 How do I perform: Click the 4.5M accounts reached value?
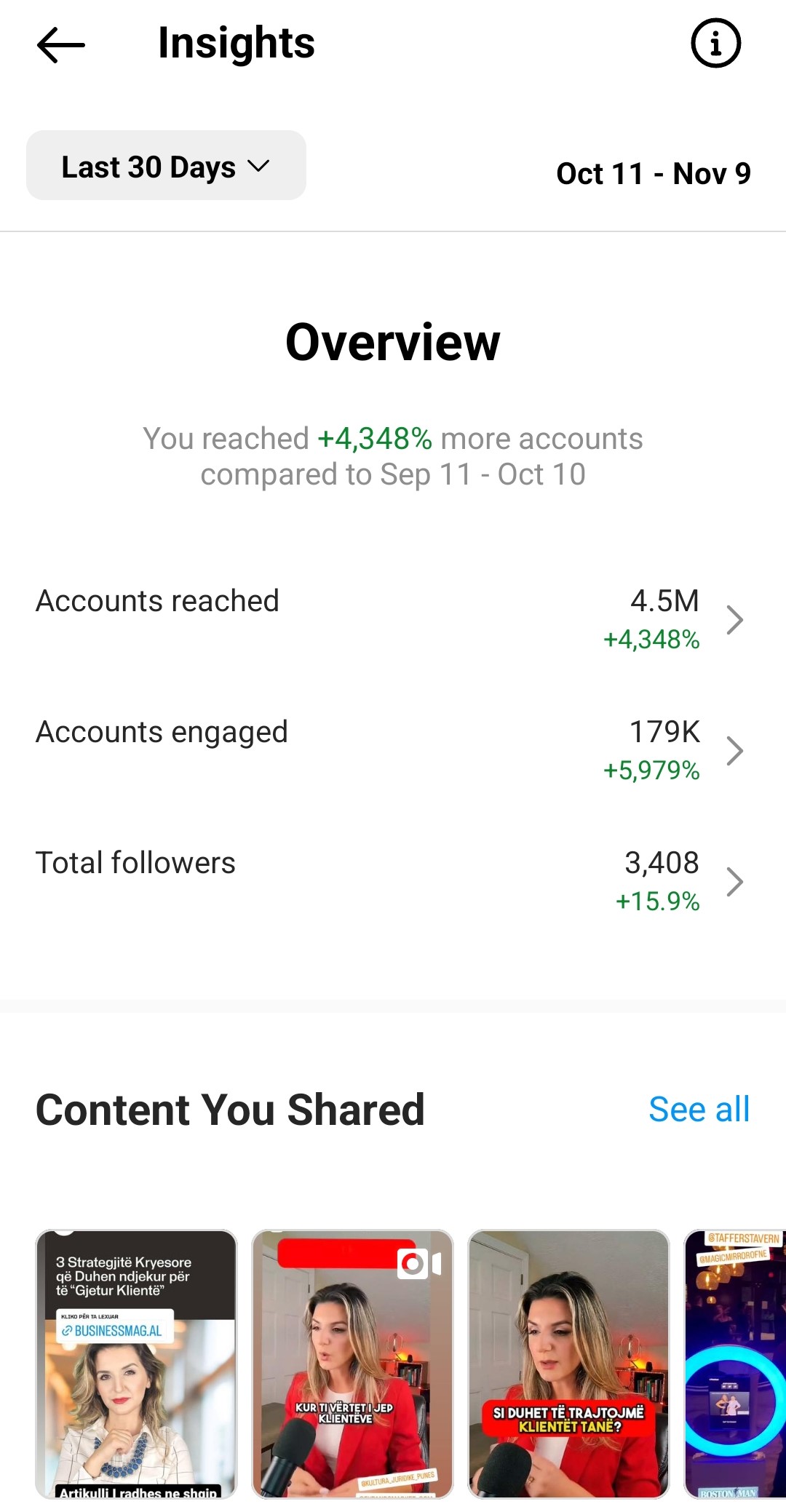[664, 601]
